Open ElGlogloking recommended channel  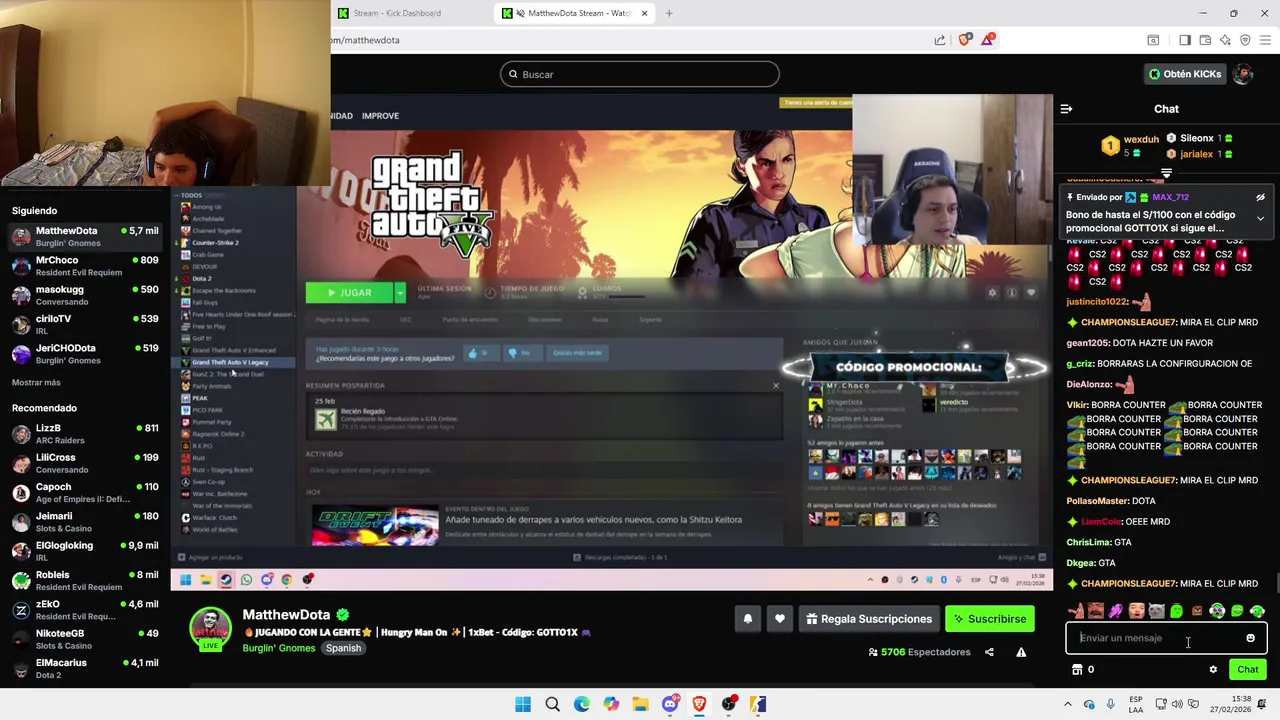(84, 551)
